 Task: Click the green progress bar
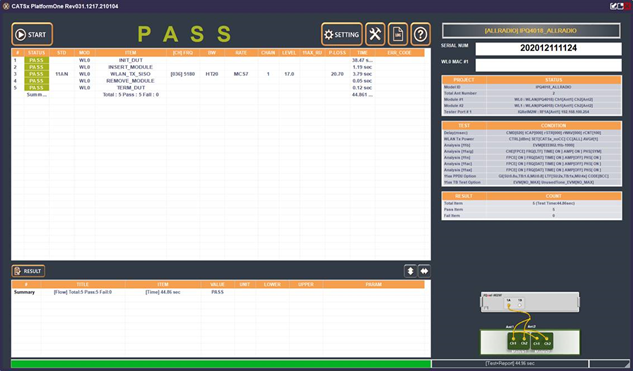[x=221, y=364]
